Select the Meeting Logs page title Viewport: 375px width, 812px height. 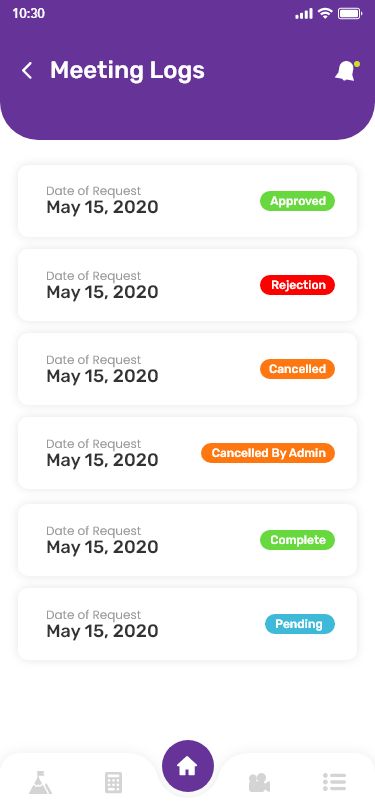tap(127, 70)
